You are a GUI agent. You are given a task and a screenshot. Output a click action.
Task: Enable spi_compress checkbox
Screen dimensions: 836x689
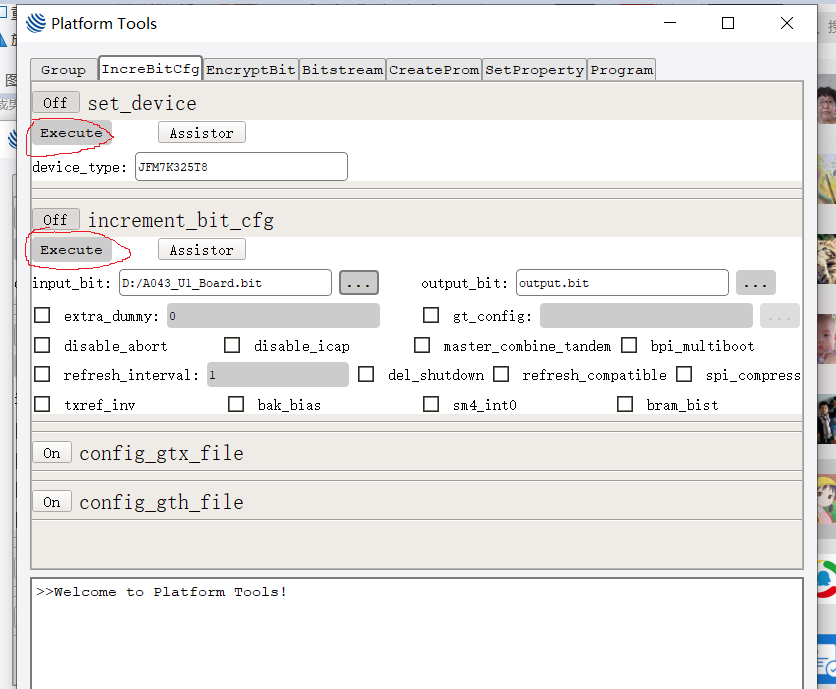(x=684, y=374)
